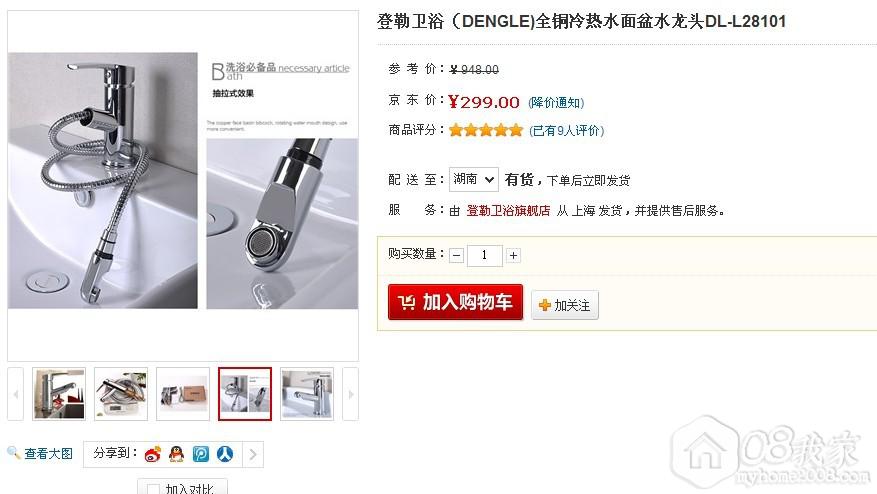This screenshot has height=494, width=877.
Task: Add item with 加入购物车 button
Action: point(455,302)
